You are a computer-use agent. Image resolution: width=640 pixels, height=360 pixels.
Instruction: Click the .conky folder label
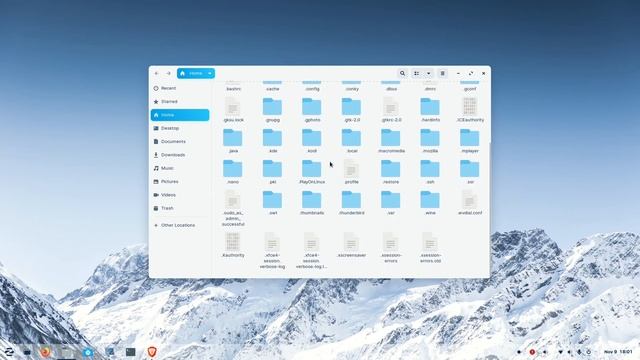click(351, 89)
